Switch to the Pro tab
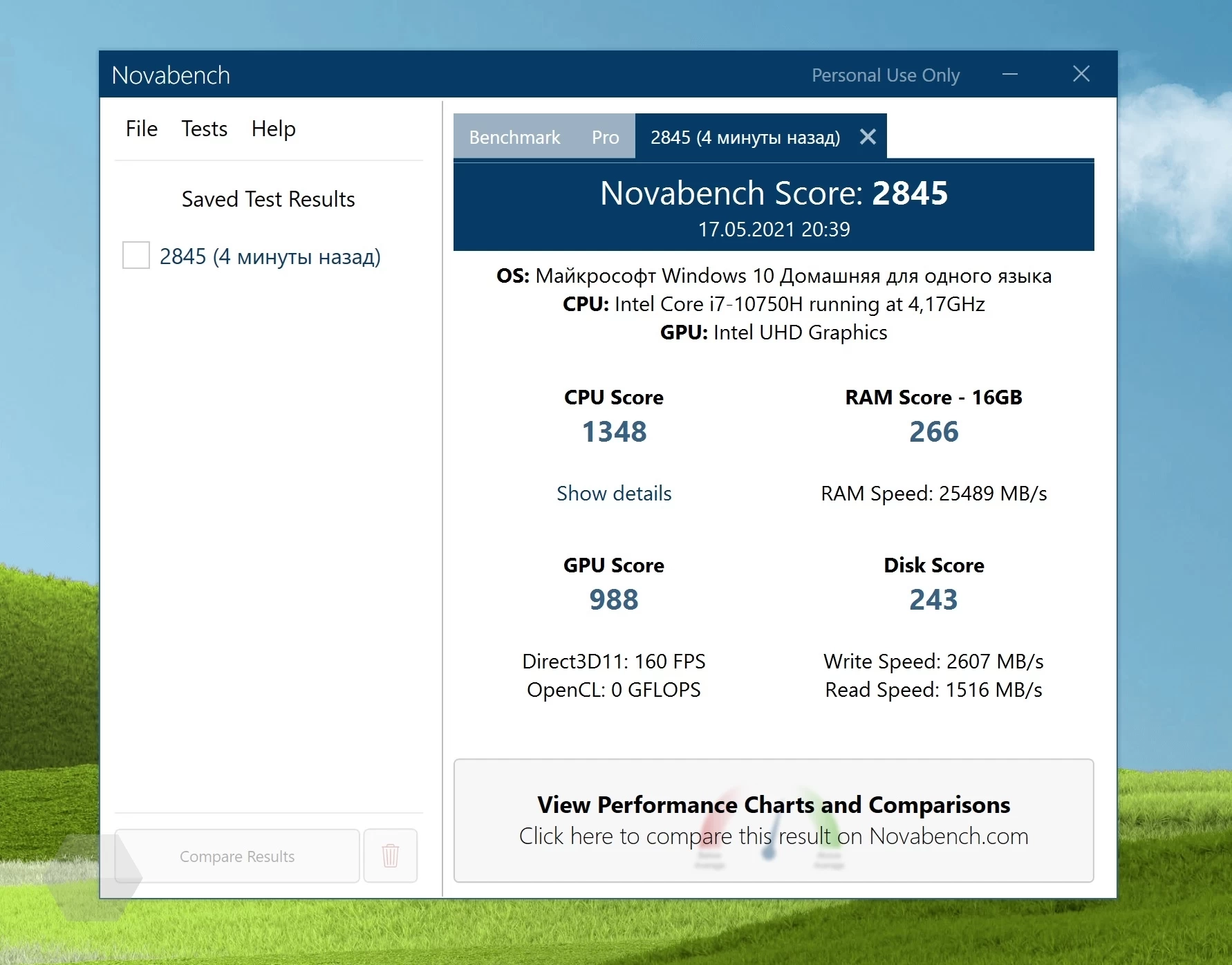Viewport: 1232px width, 965px height. click(605, 138)
